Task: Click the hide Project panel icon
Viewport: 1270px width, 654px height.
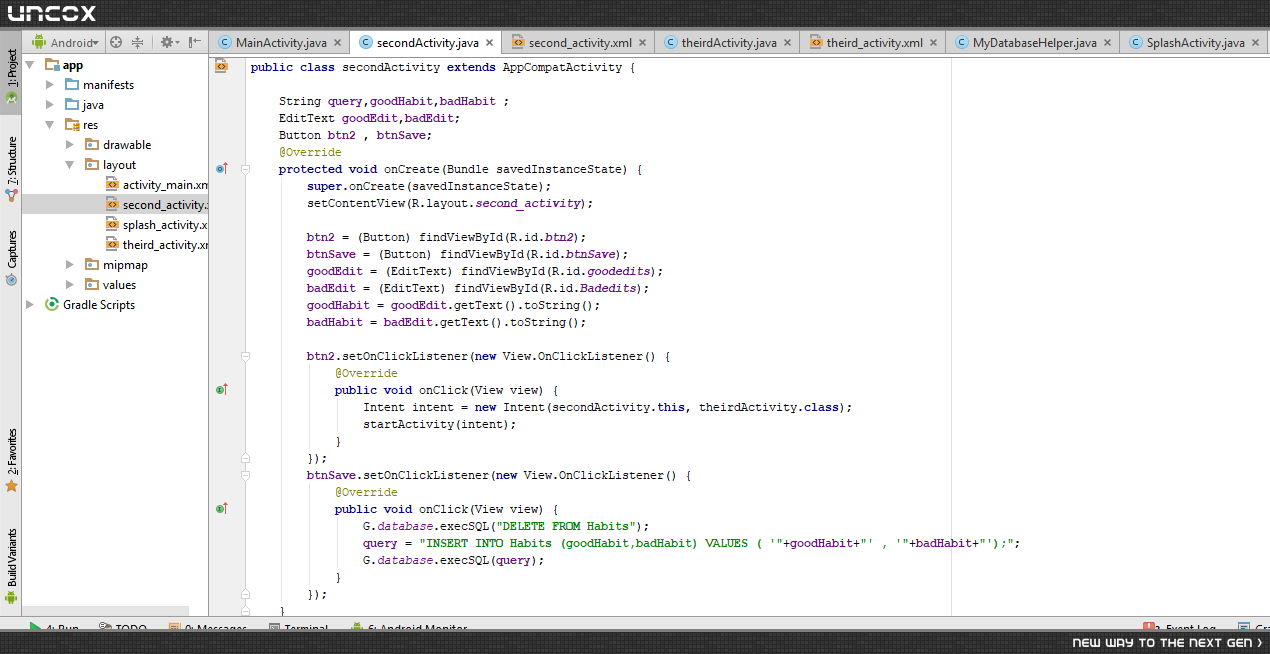Action: 194,42
